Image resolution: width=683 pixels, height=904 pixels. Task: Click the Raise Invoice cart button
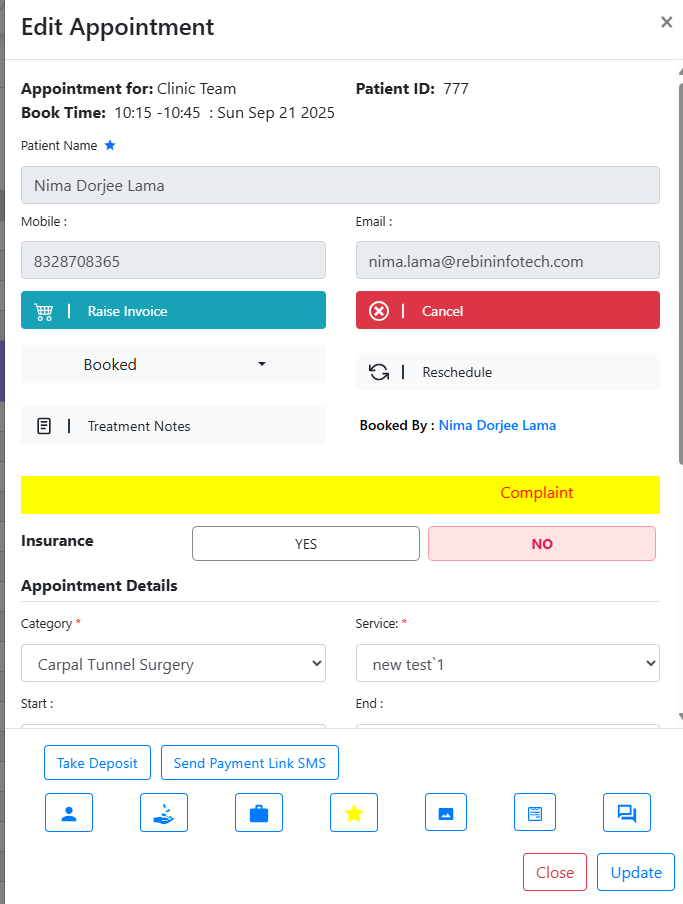(173, 311)
